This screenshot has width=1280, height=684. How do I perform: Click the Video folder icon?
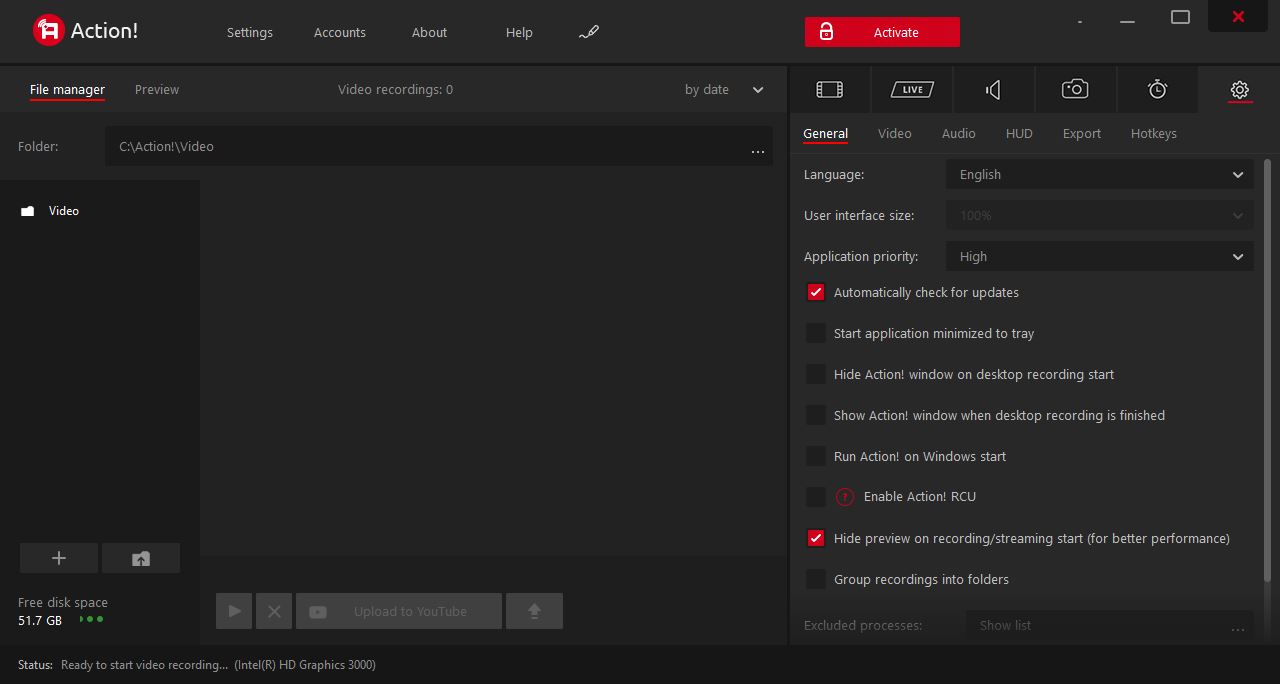(28, 211)
